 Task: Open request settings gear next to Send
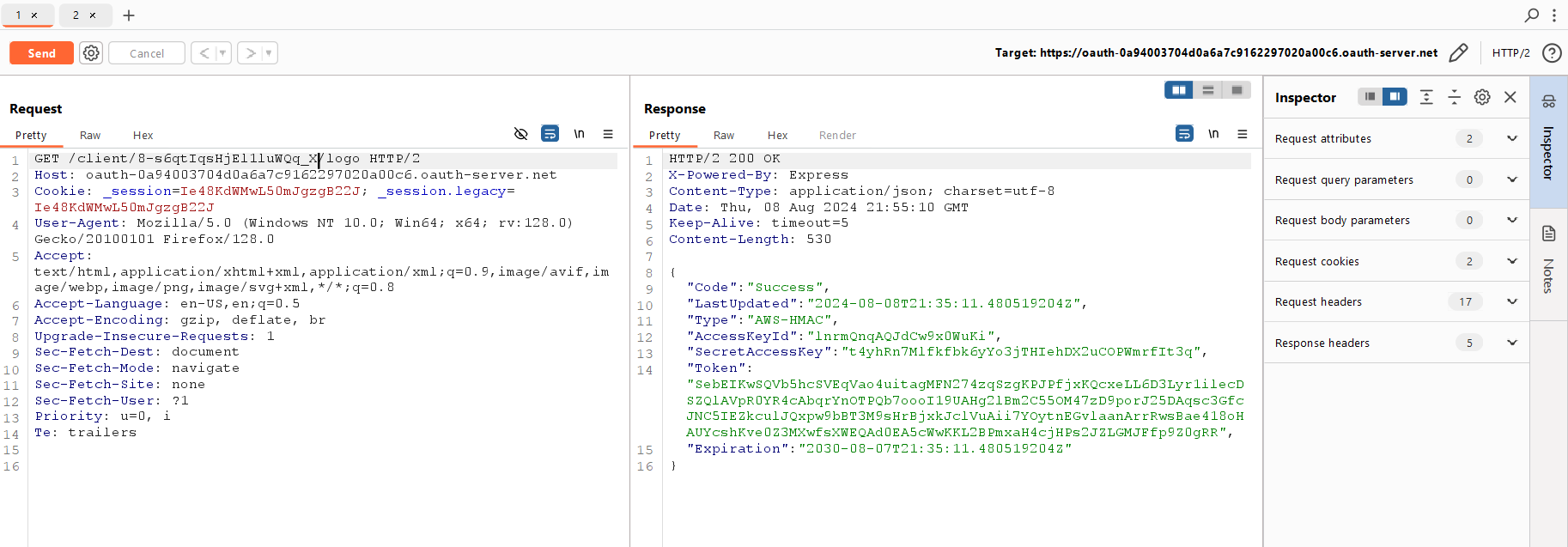coord(91,53)
